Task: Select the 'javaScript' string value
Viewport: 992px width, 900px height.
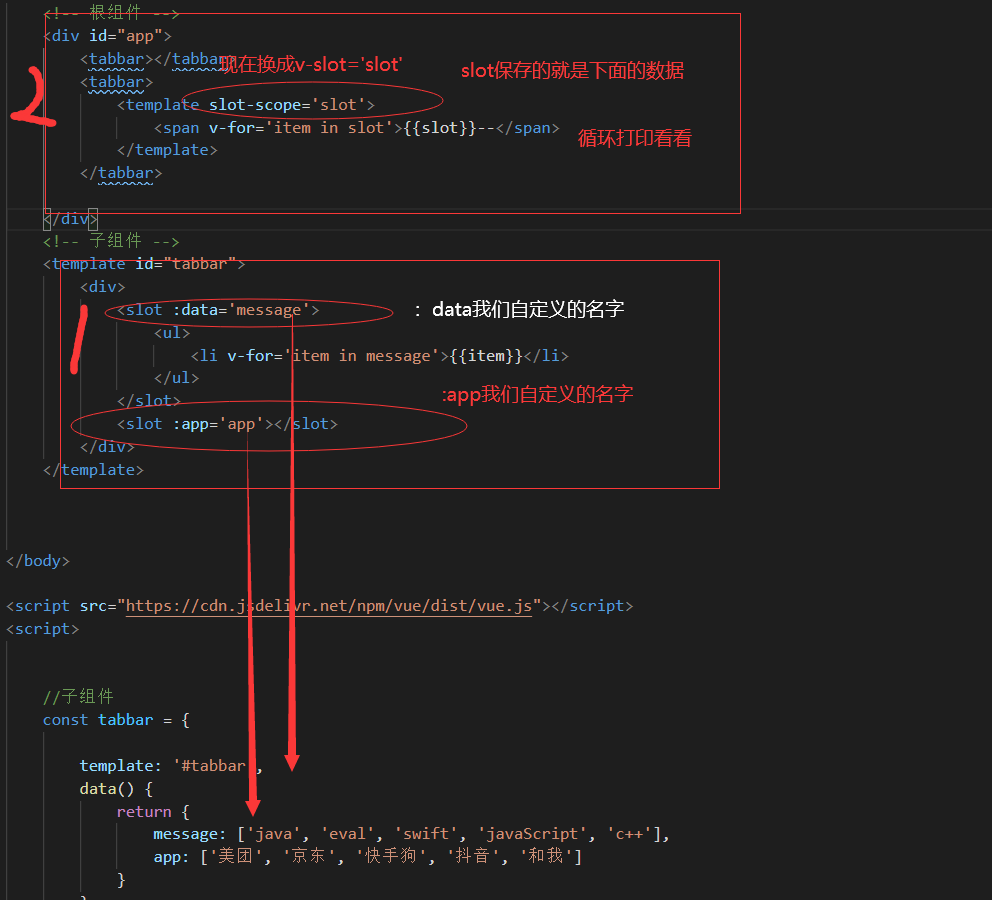Action: tap(532, 834)
